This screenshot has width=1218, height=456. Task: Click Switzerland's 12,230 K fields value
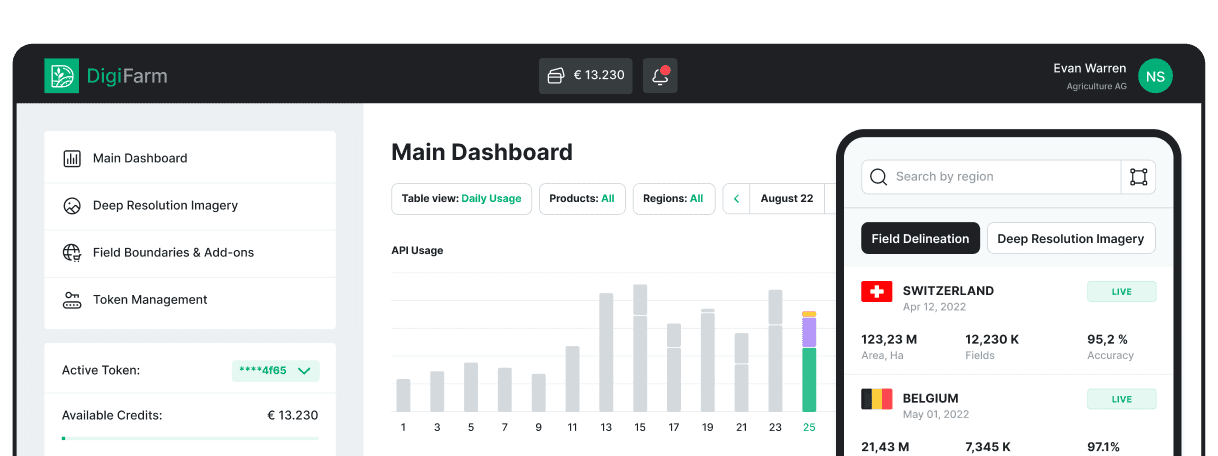[992, 339]
